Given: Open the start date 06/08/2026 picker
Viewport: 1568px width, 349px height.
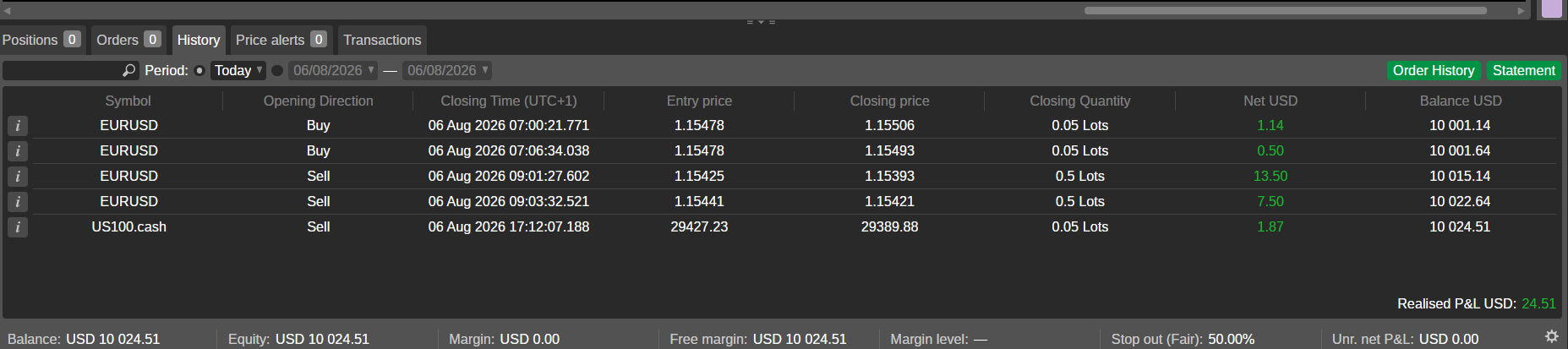Looking at the screenshot, I should [x=333, y=71].
